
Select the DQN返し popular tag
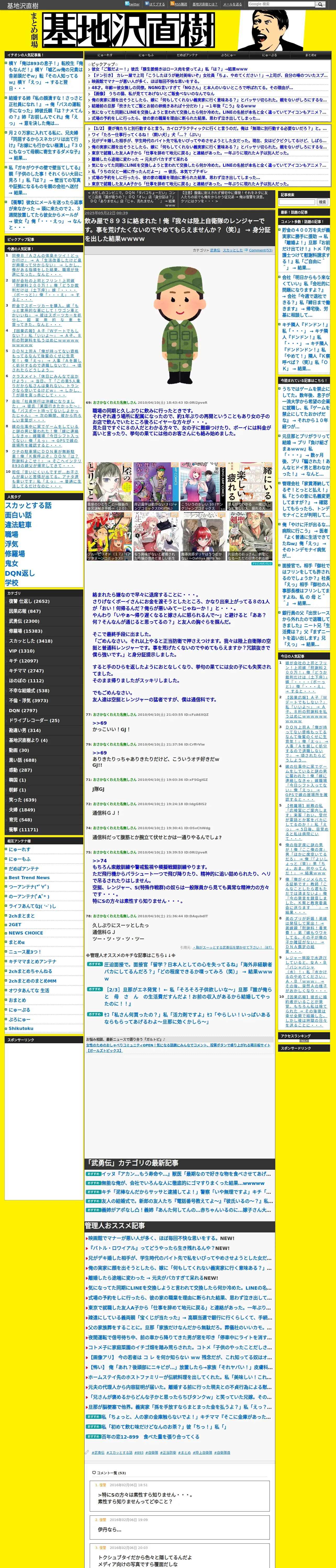click(20, 573)
